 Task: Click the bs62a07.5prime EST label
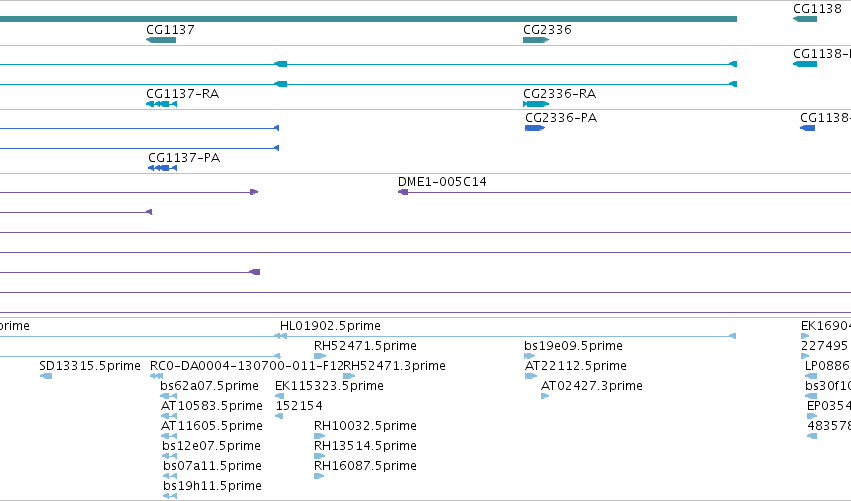click(209, 386)
